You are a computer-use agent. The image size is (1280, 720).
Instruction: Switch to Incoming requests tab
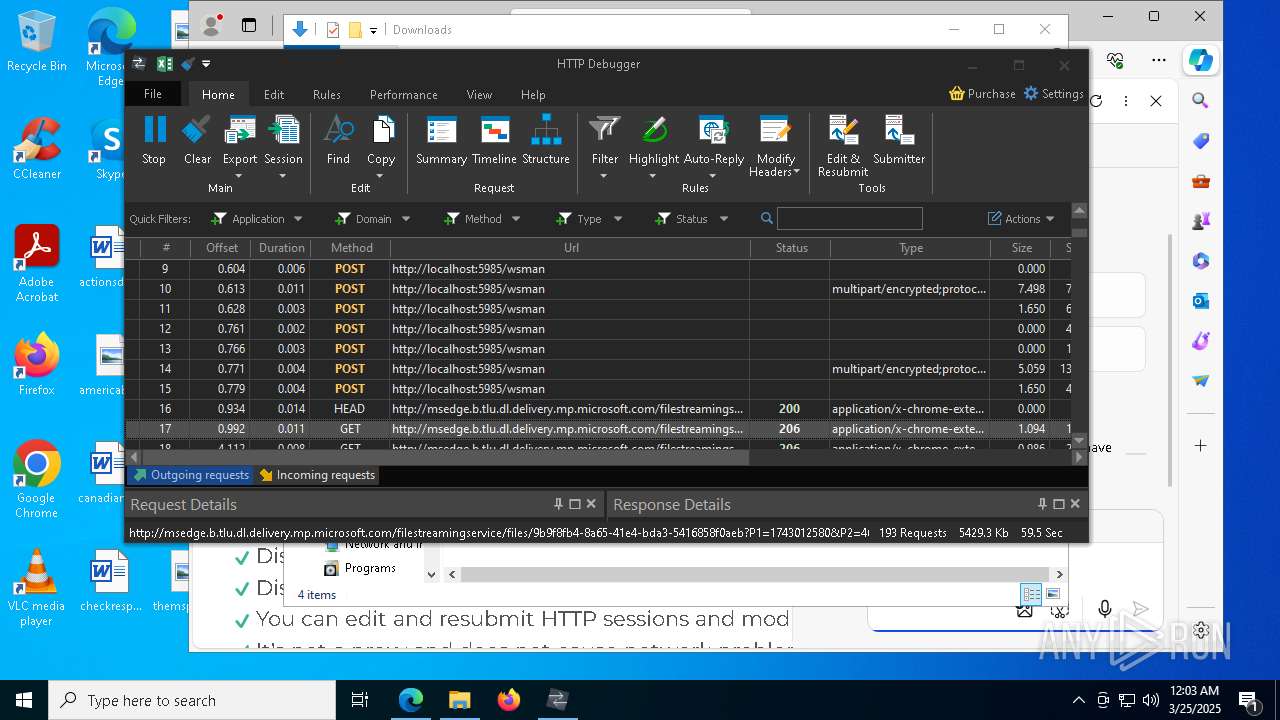click(317, 475)
